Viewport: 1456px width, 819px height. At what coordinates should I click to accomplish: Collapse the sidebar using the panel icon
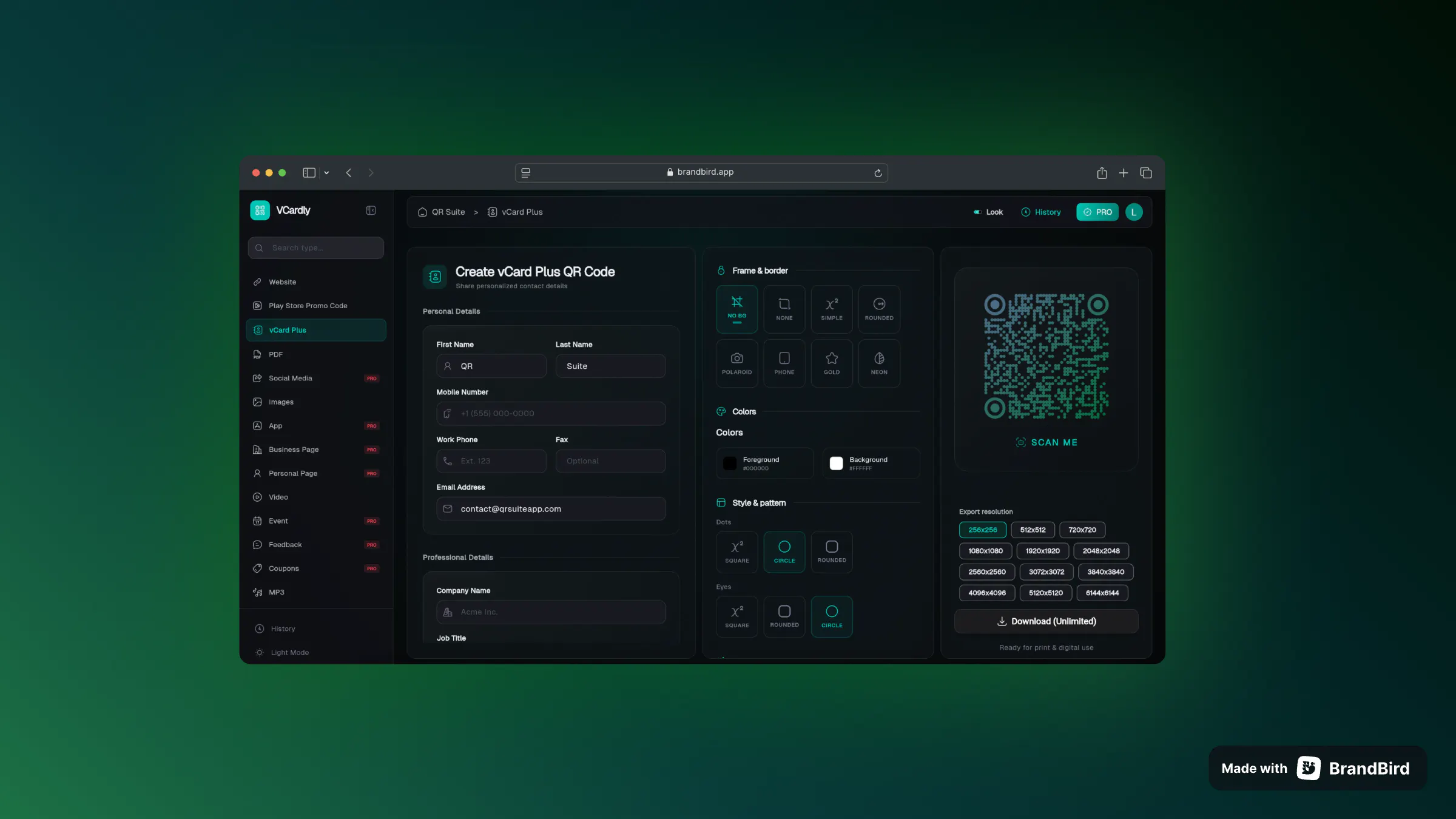click(371, 211)
